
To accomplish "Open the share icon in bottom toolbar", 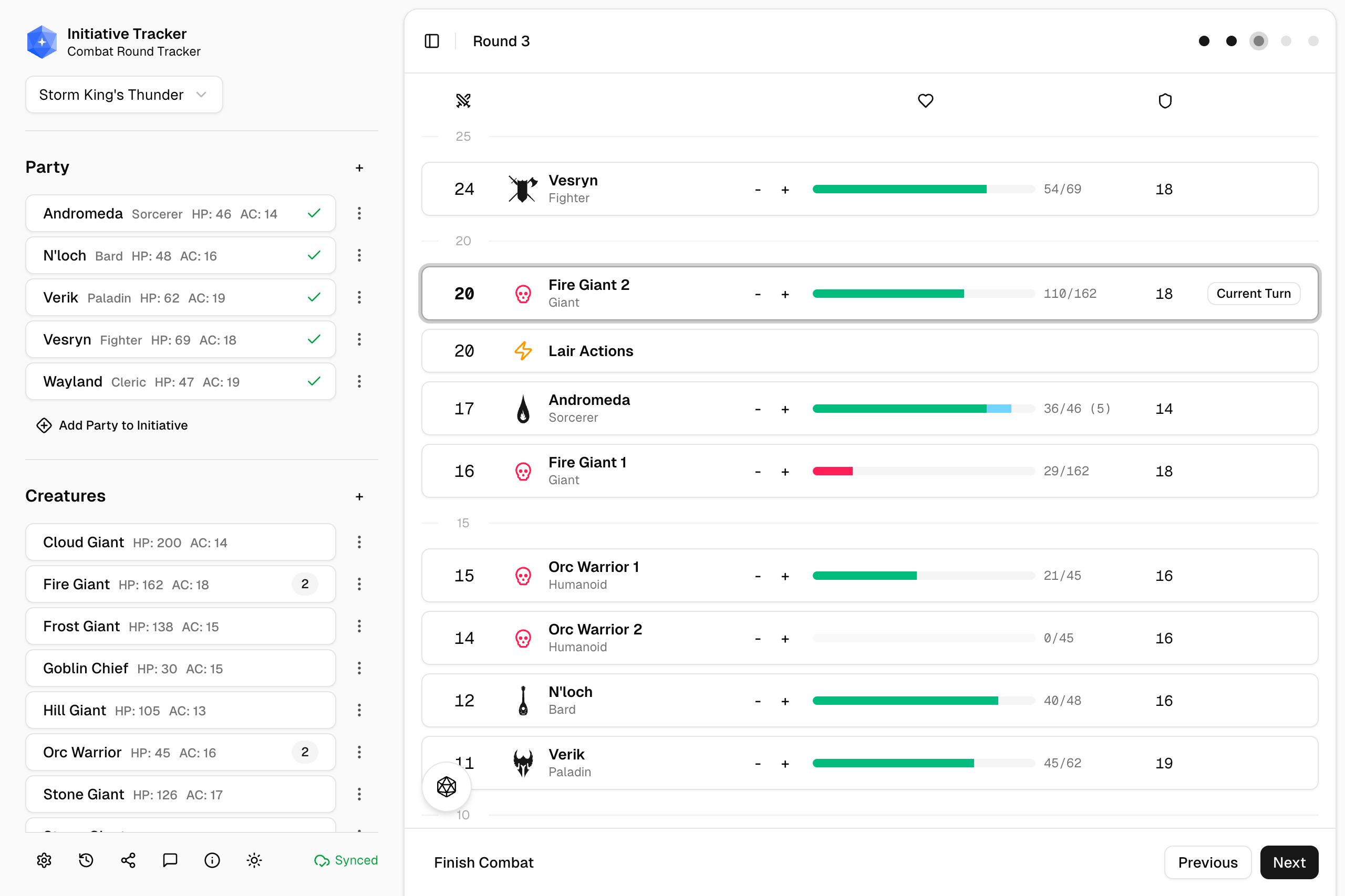I will click(x=128, y=860).
